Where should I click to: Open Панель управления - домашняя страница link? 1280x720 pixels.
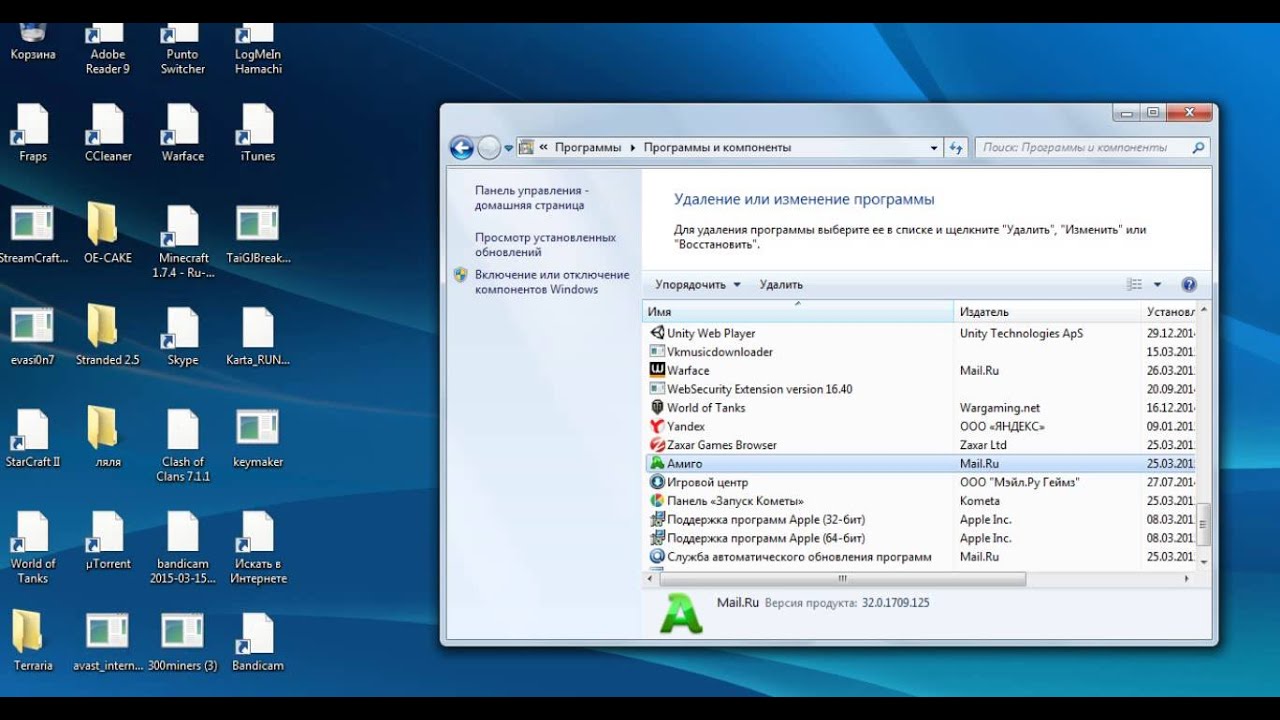tap(531, 197)
